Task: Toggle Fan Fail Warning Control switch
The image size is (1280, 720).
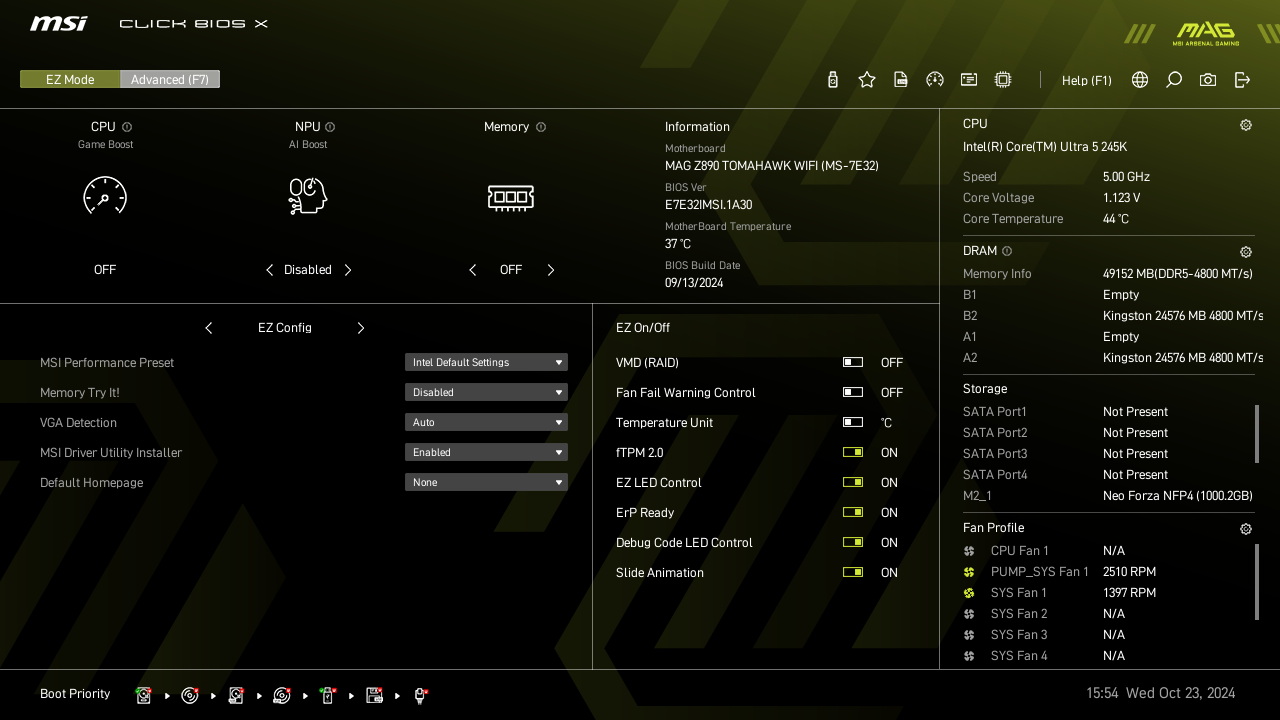Action: click(853, 393)
